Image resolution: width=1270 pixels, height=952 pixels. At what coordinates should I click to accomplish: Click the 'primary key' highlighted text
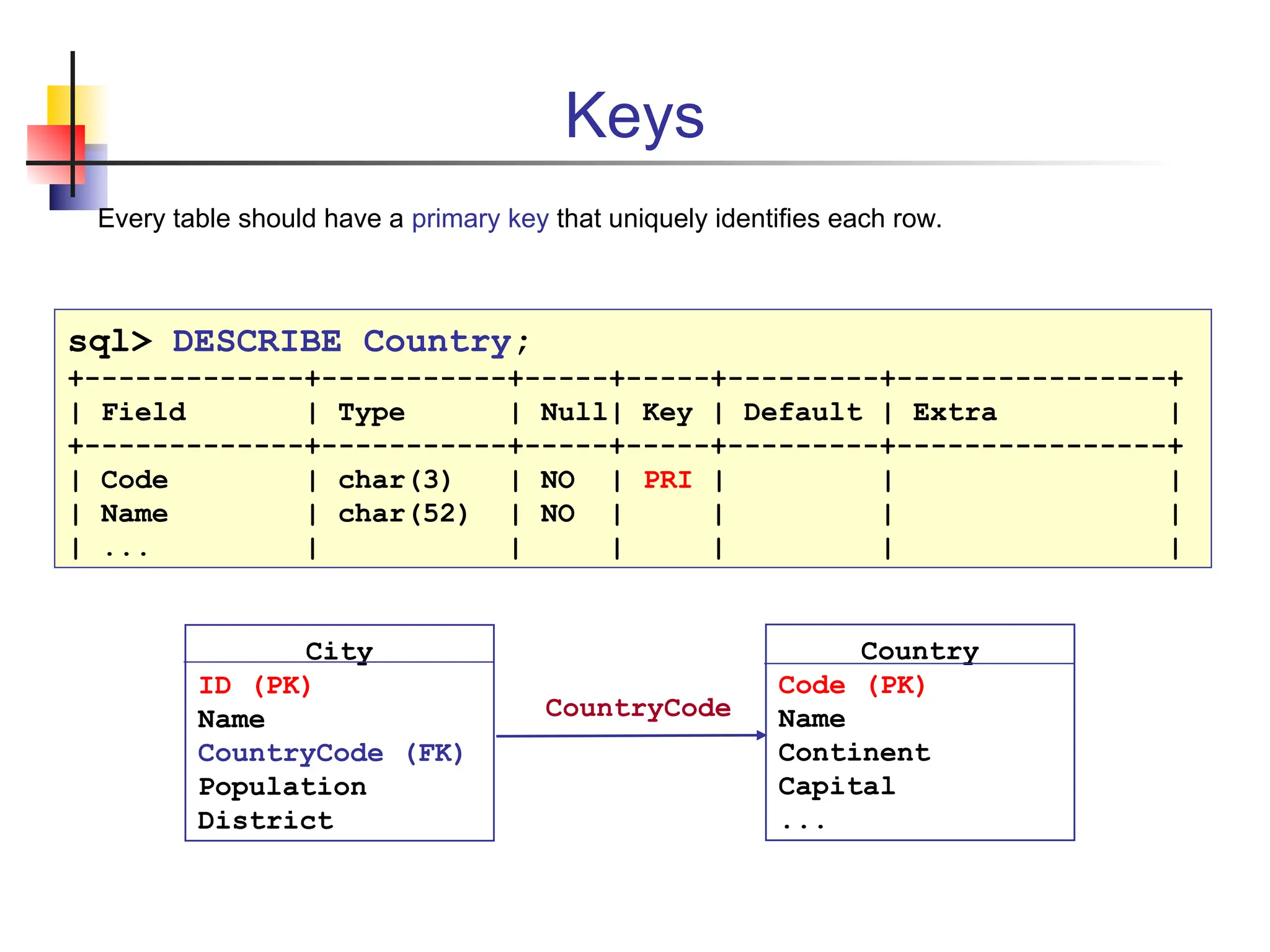tap(480, 219)
